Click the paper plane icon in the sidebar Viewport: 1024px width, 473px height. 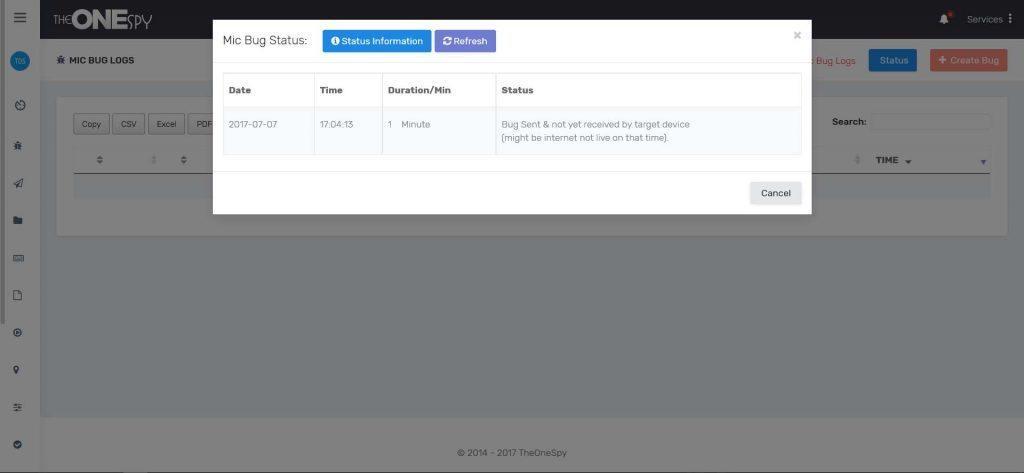point(18,183)
